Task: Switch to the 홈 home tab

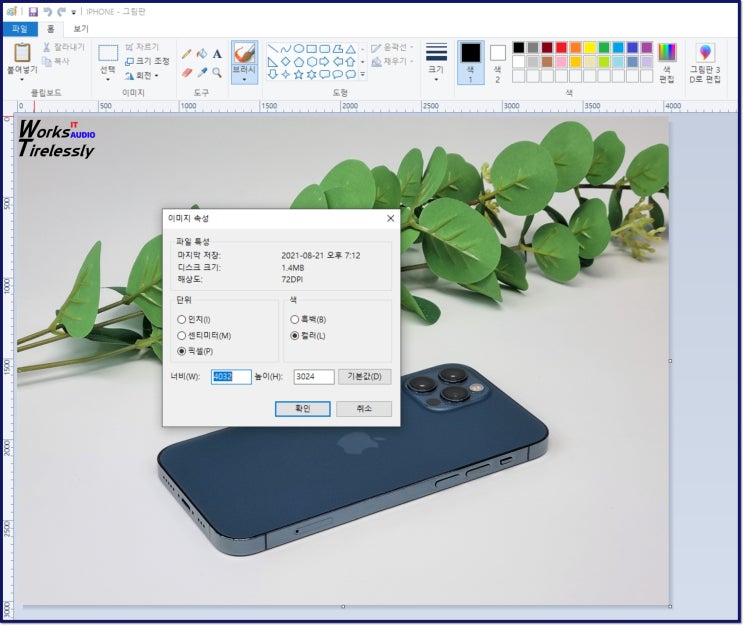Action: click(x=50, y=29)
